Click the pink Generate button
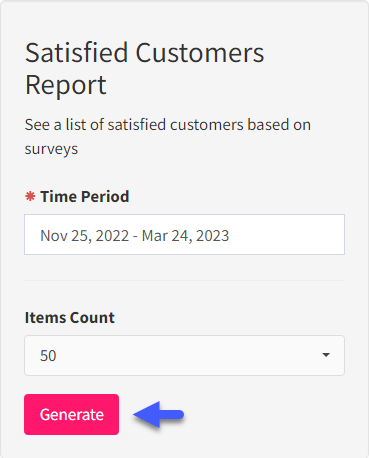This screenshot has width=369, height=458. (71, 414)
